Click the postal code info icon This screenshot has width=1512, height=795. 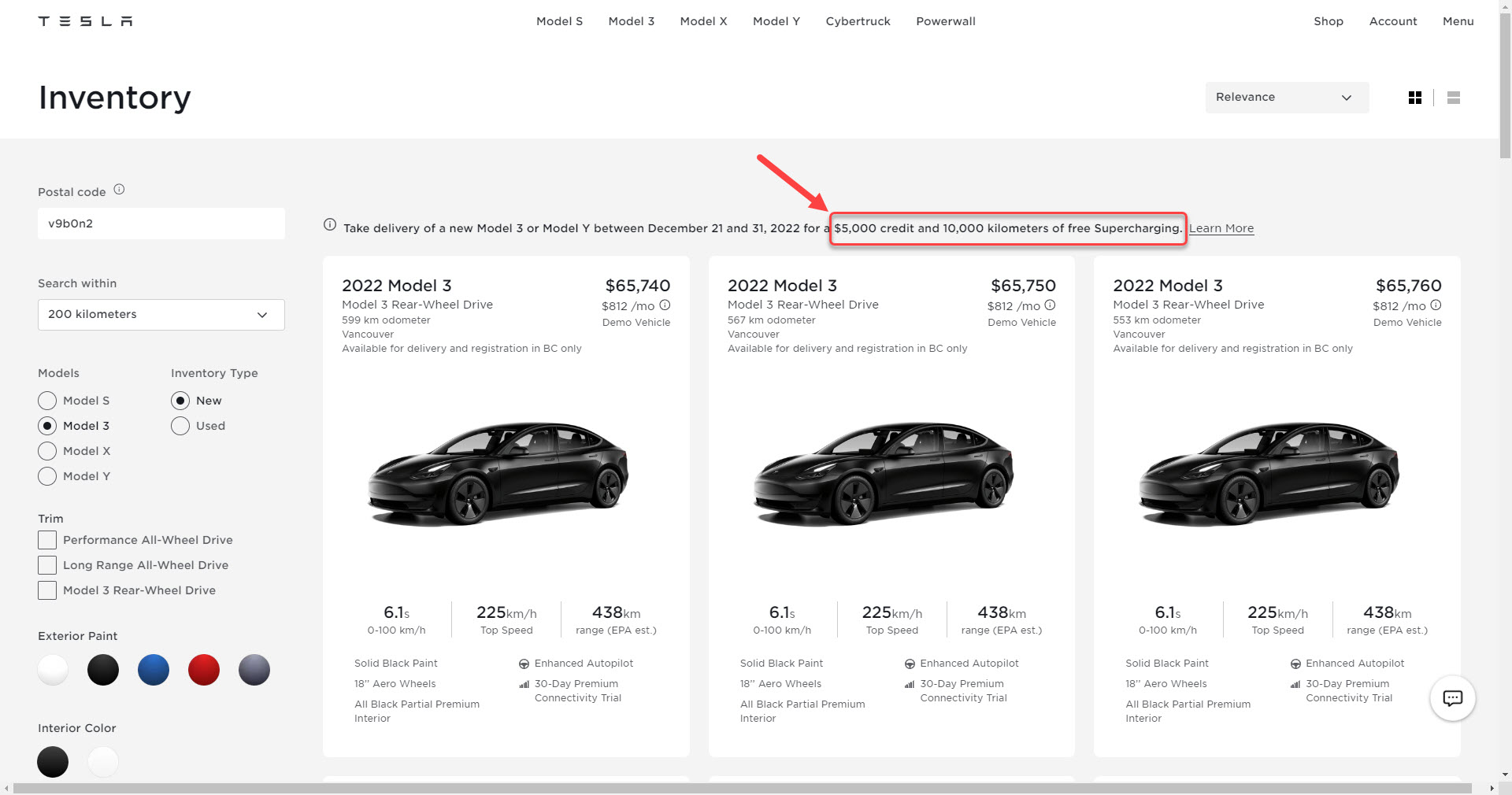tap(119, 190)
